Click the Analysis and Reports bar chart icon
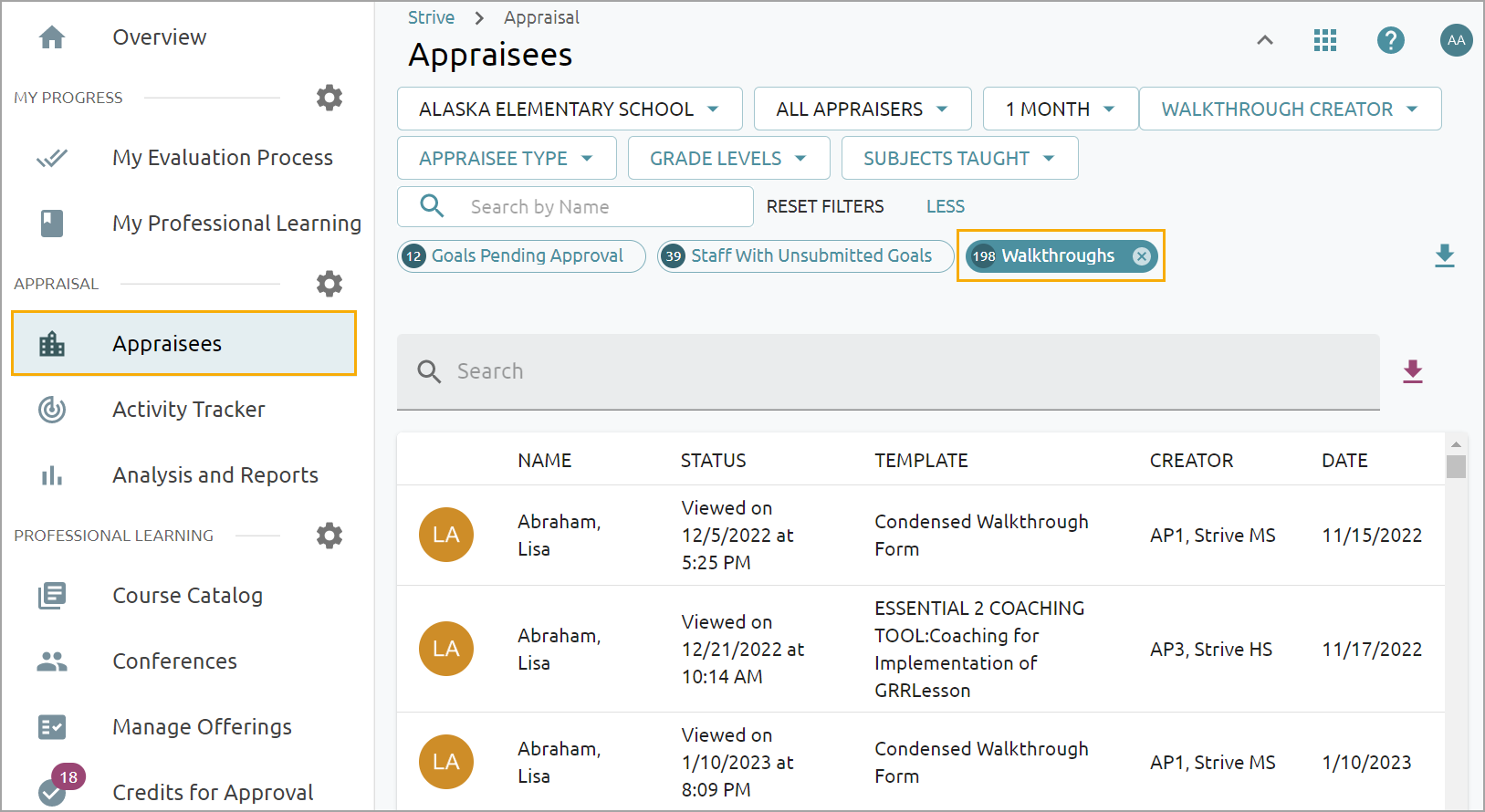The image size is (1485, 812). click(x=52, y=475)
